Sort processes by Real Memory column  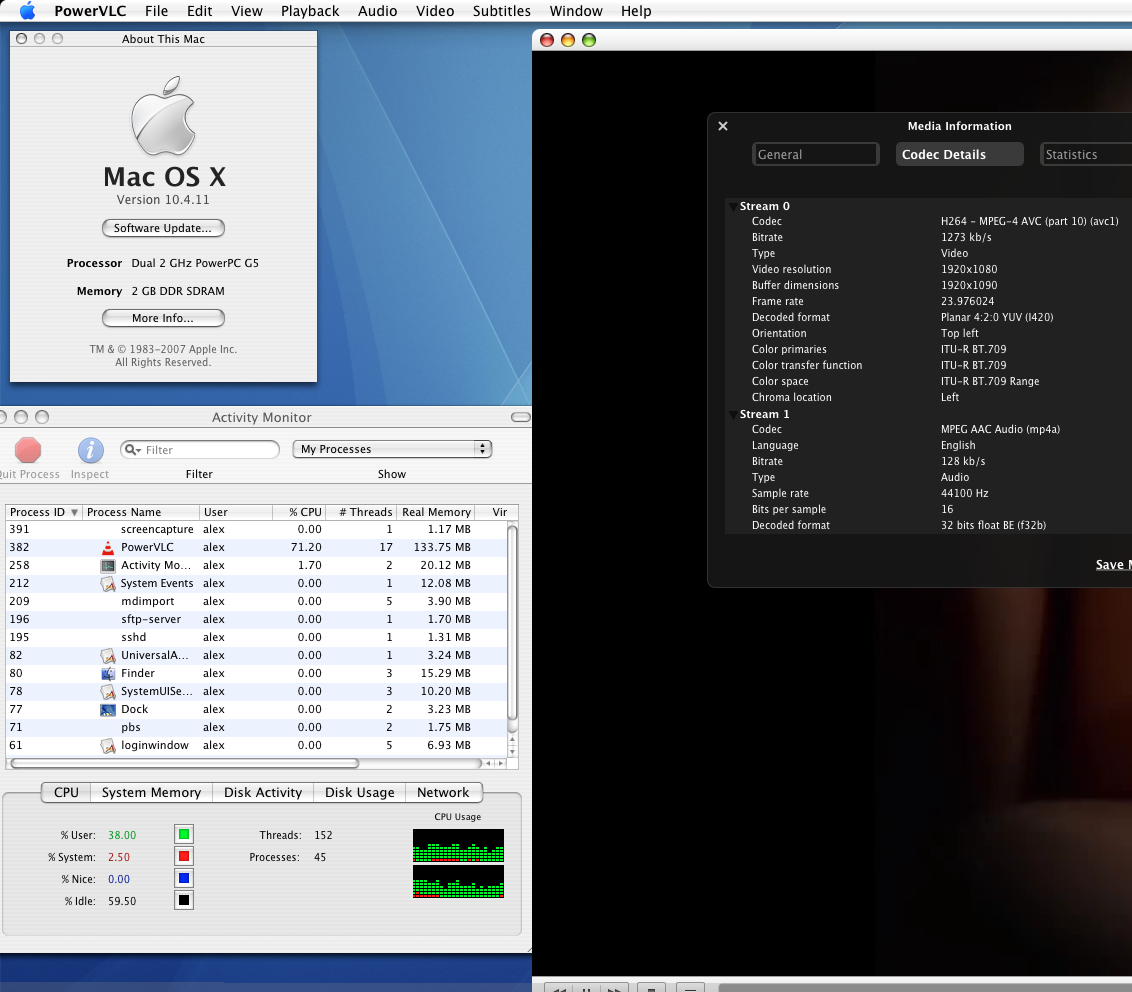436,512
